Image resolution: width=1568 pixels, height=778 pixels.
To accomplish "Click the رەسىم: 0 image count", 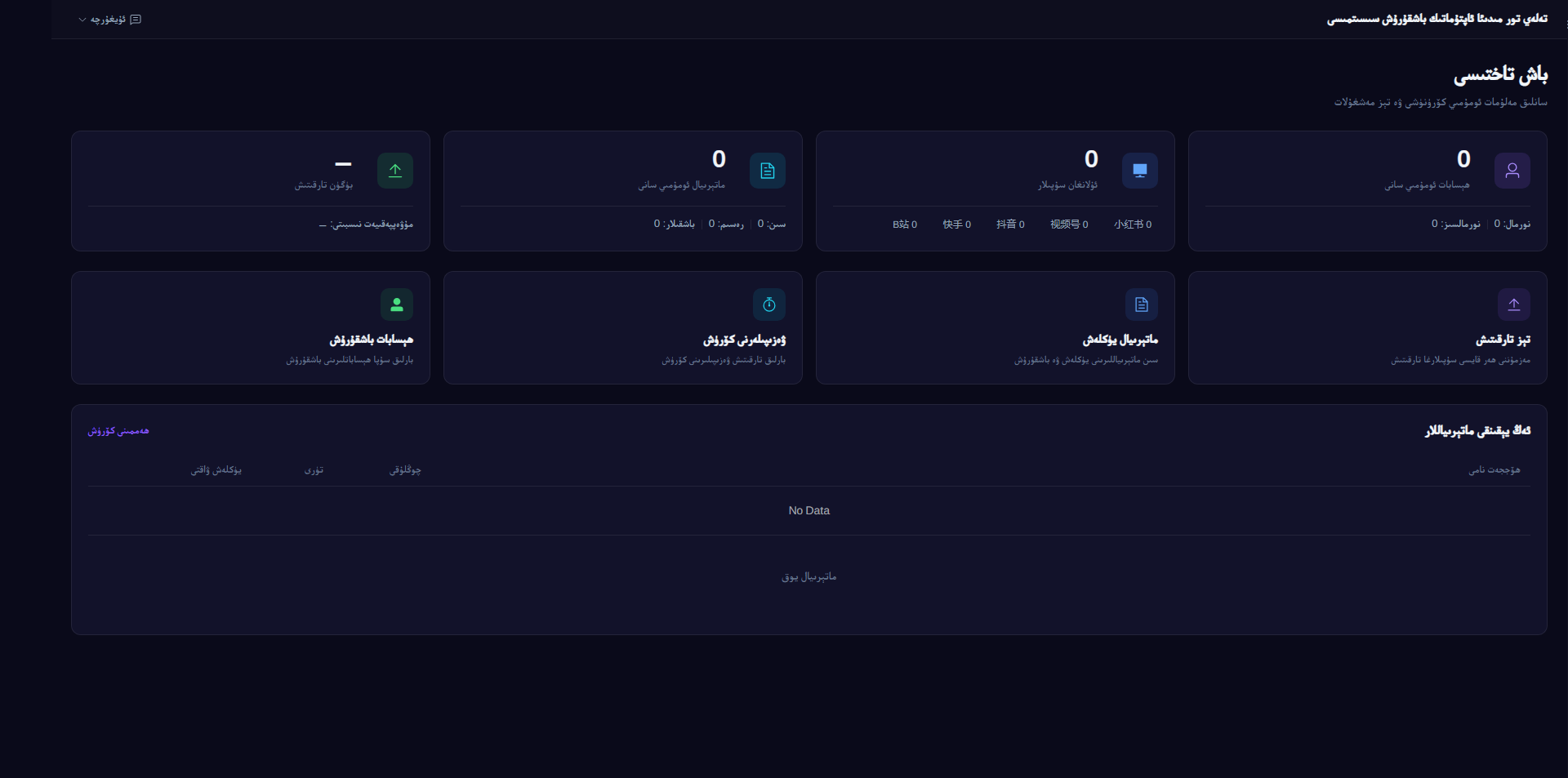I will pos(726,224).
